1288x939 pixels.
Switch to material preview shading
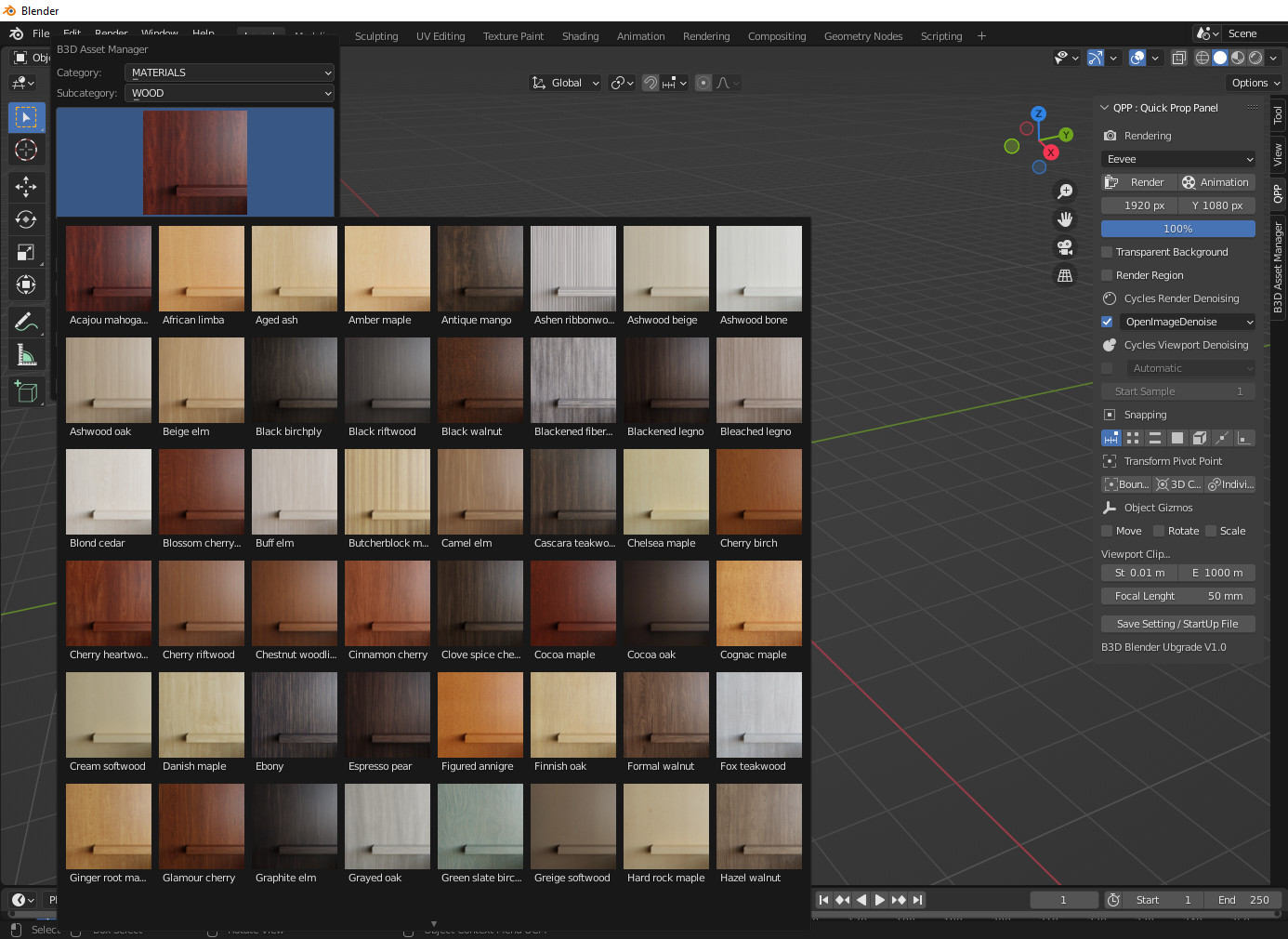coord(1238,58)
